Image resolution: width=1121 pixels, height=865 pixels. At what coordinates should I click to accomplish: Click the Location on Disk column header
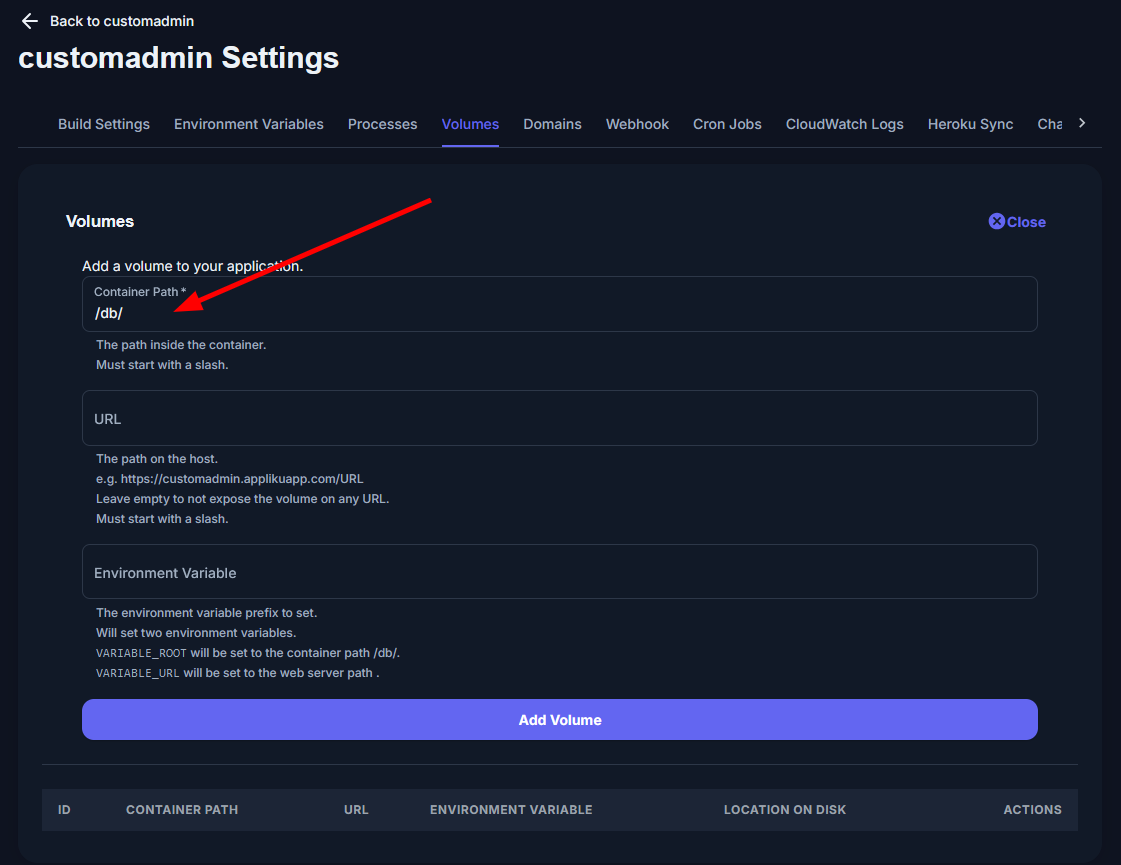tap(784, 809)
